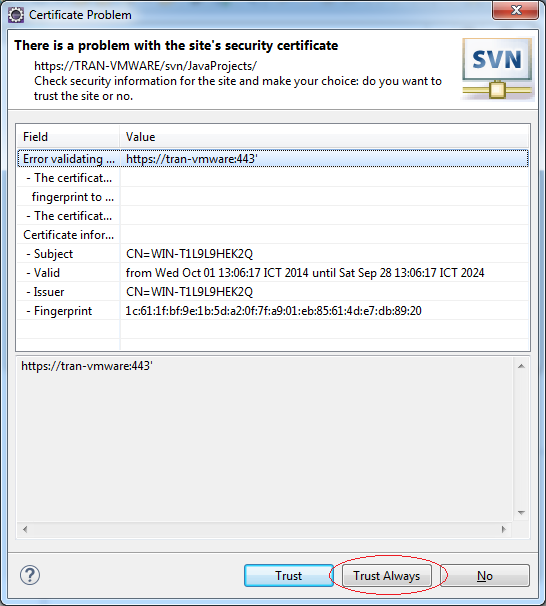Click scroll left arrow in details pane
Image resolution: width=546 pixels, height=606 pixels.
point(25,529)
